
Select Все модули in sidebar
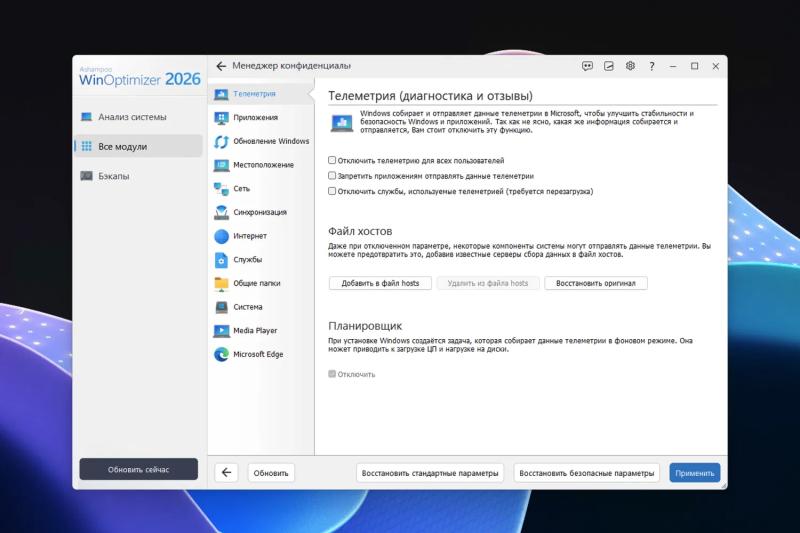tap(139, 146)
